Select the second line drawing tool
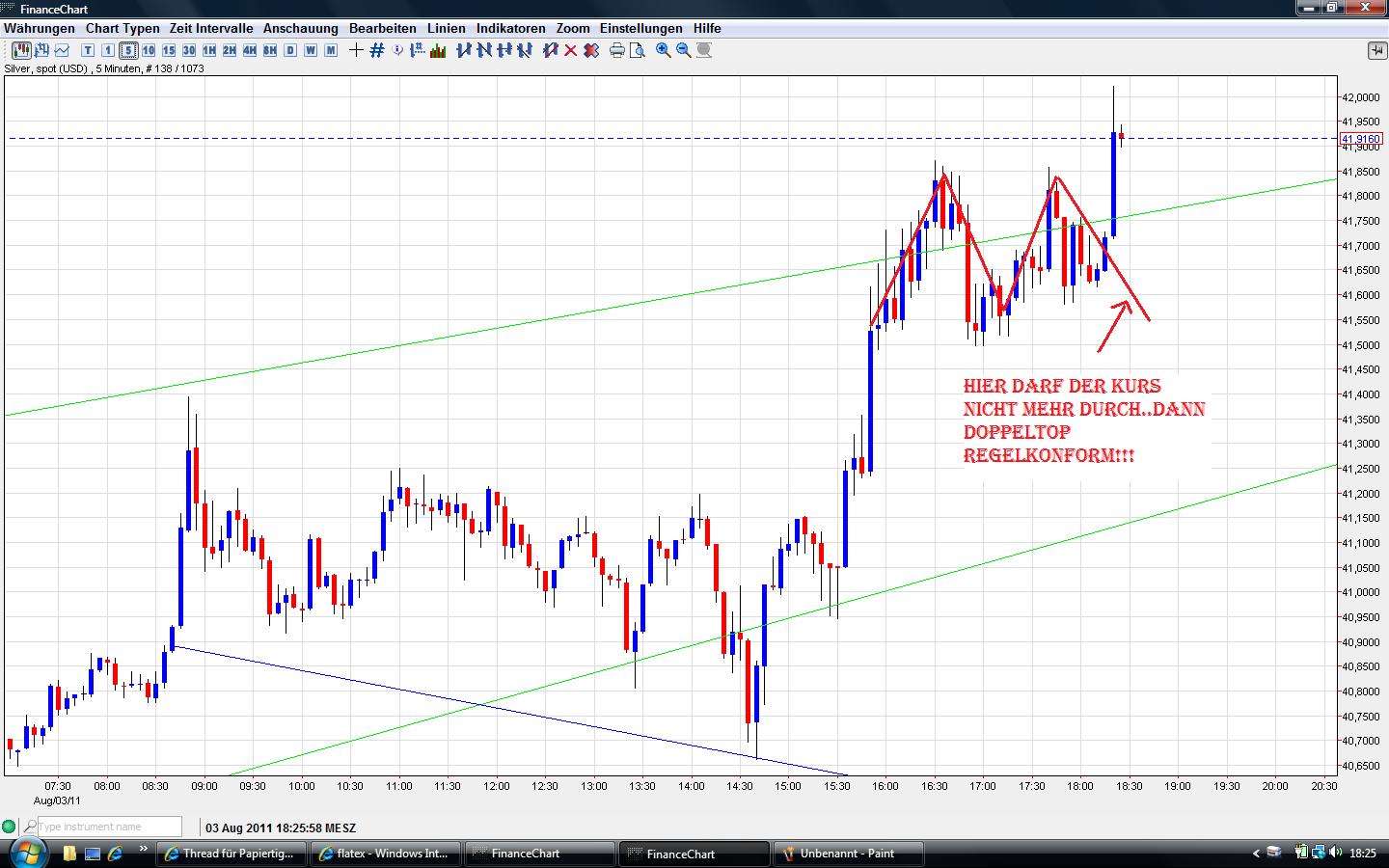 [x=483, y=50]
